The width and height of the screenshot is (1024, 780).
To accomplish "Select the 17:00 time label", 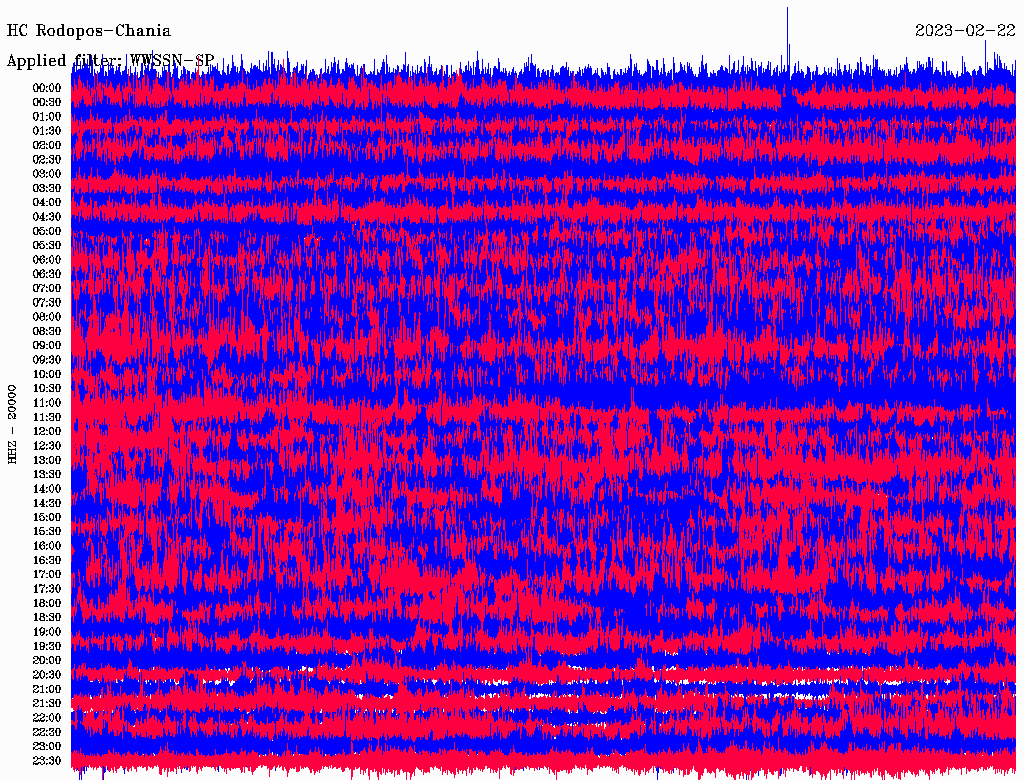I will tap(47, 574).
